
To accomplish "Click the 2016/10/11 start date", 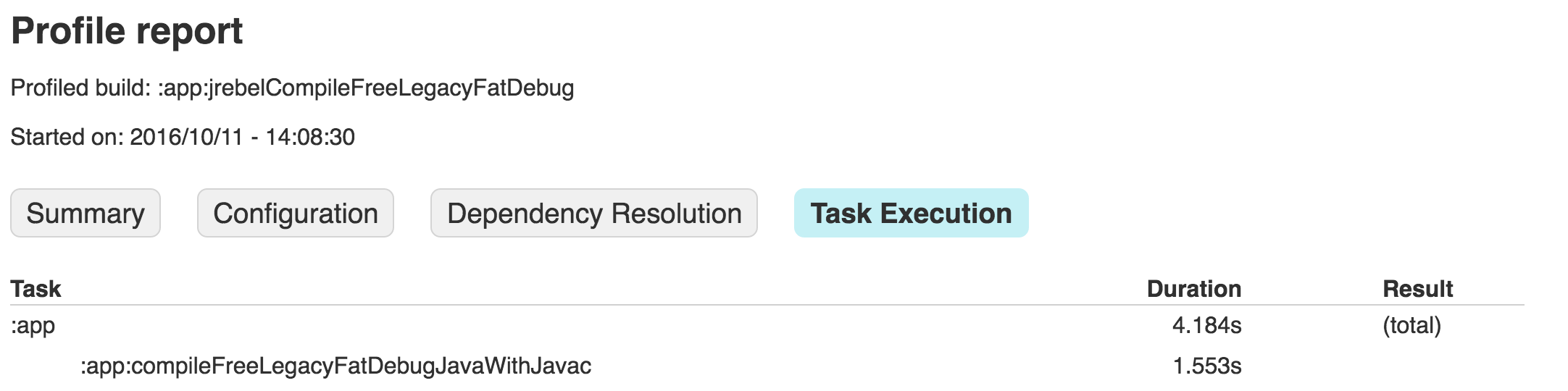I will pyautogui.click(x=186, y=137).
